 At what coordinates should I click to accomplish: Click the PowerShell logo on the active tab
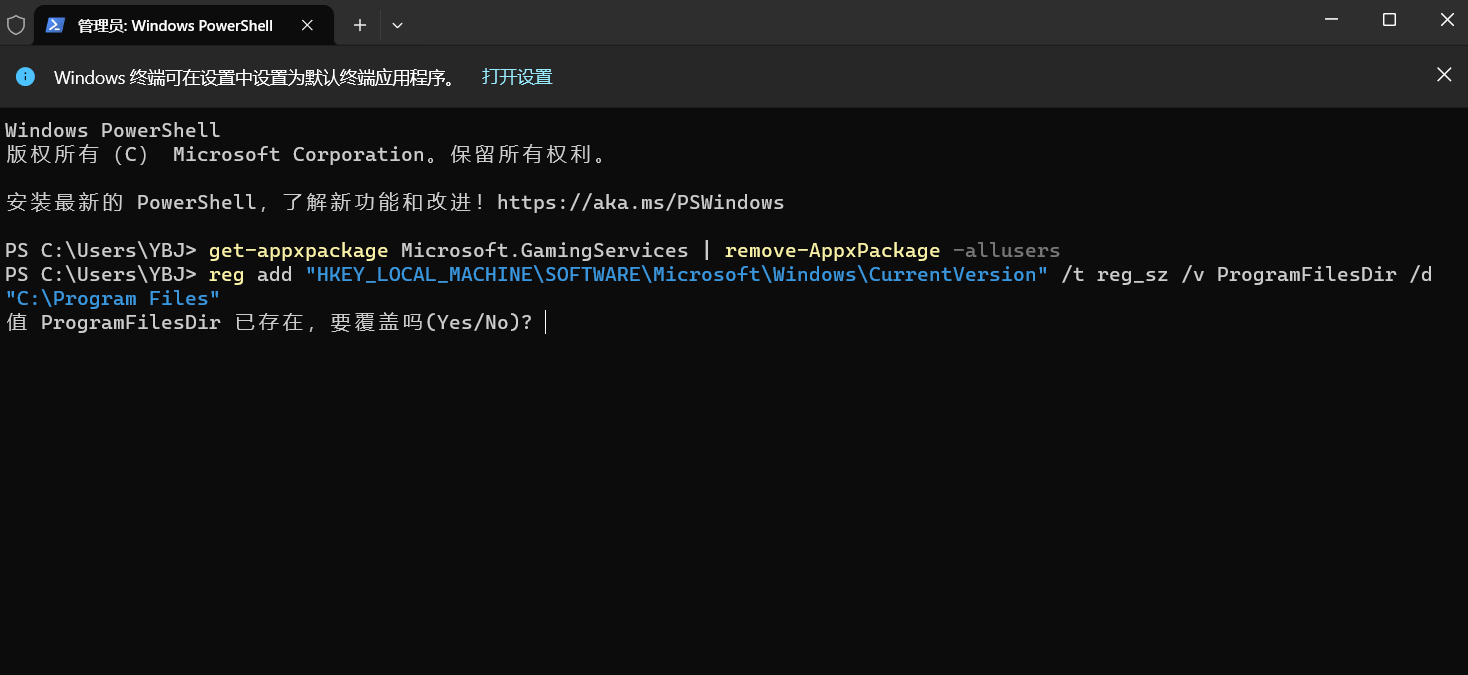pos(55,25)
